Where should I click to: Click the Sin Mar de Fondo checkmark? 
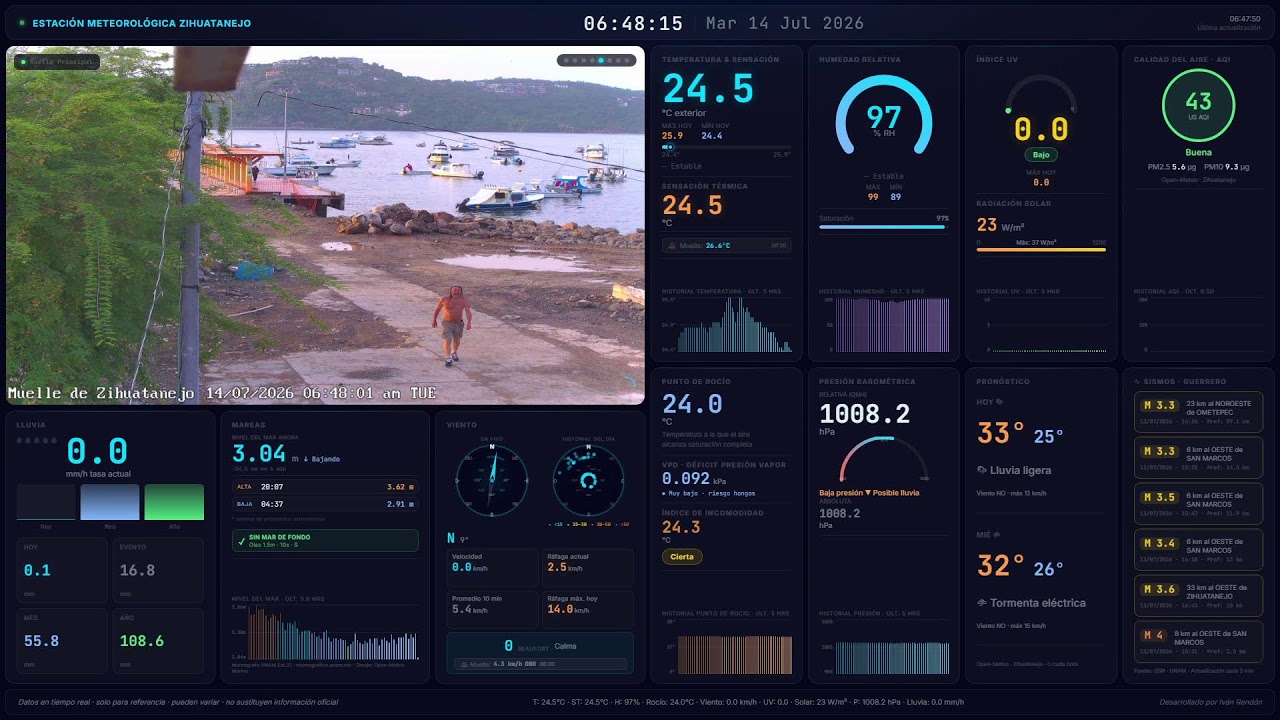tap(241, 538)
